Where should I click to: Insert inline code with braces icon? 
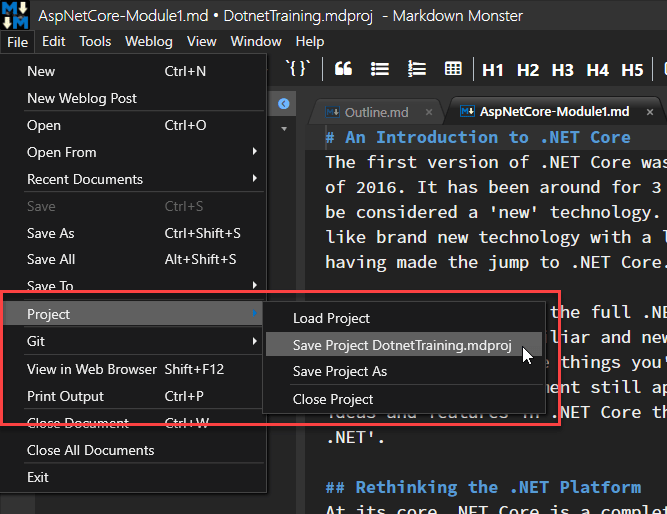point(298,69)
